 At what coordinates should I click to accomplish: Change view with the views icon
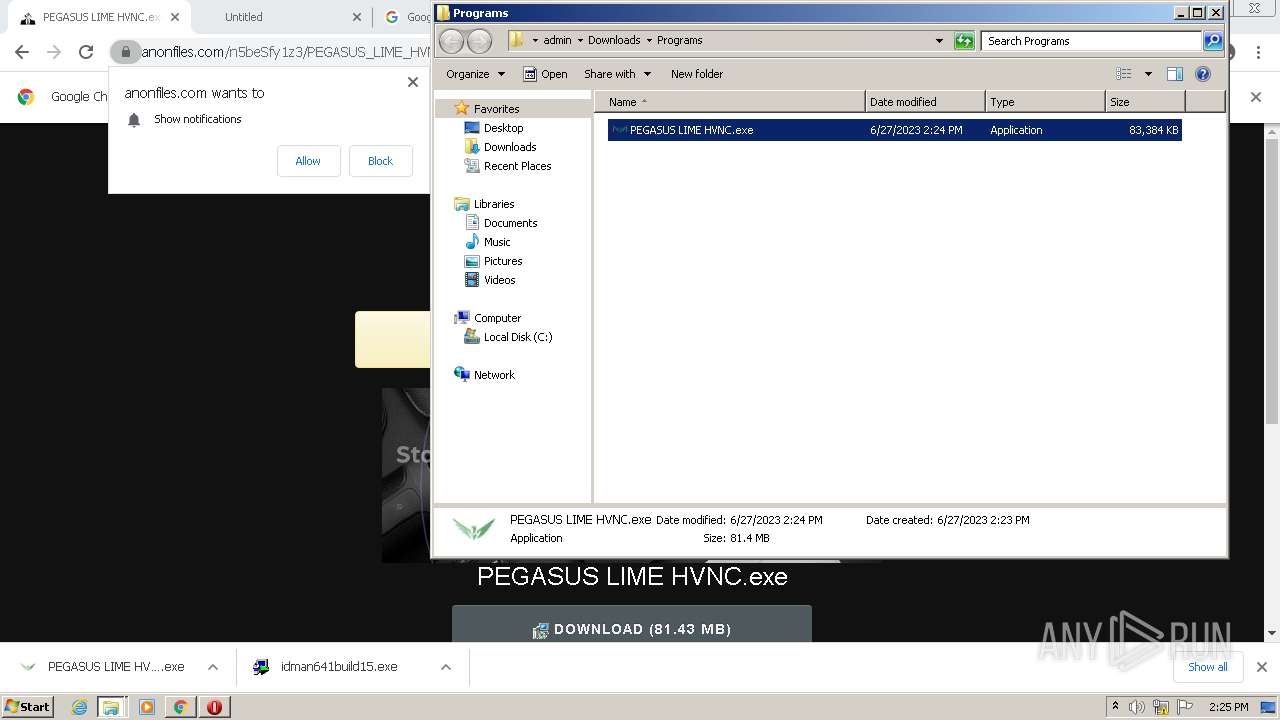(x=1124, y=74)
